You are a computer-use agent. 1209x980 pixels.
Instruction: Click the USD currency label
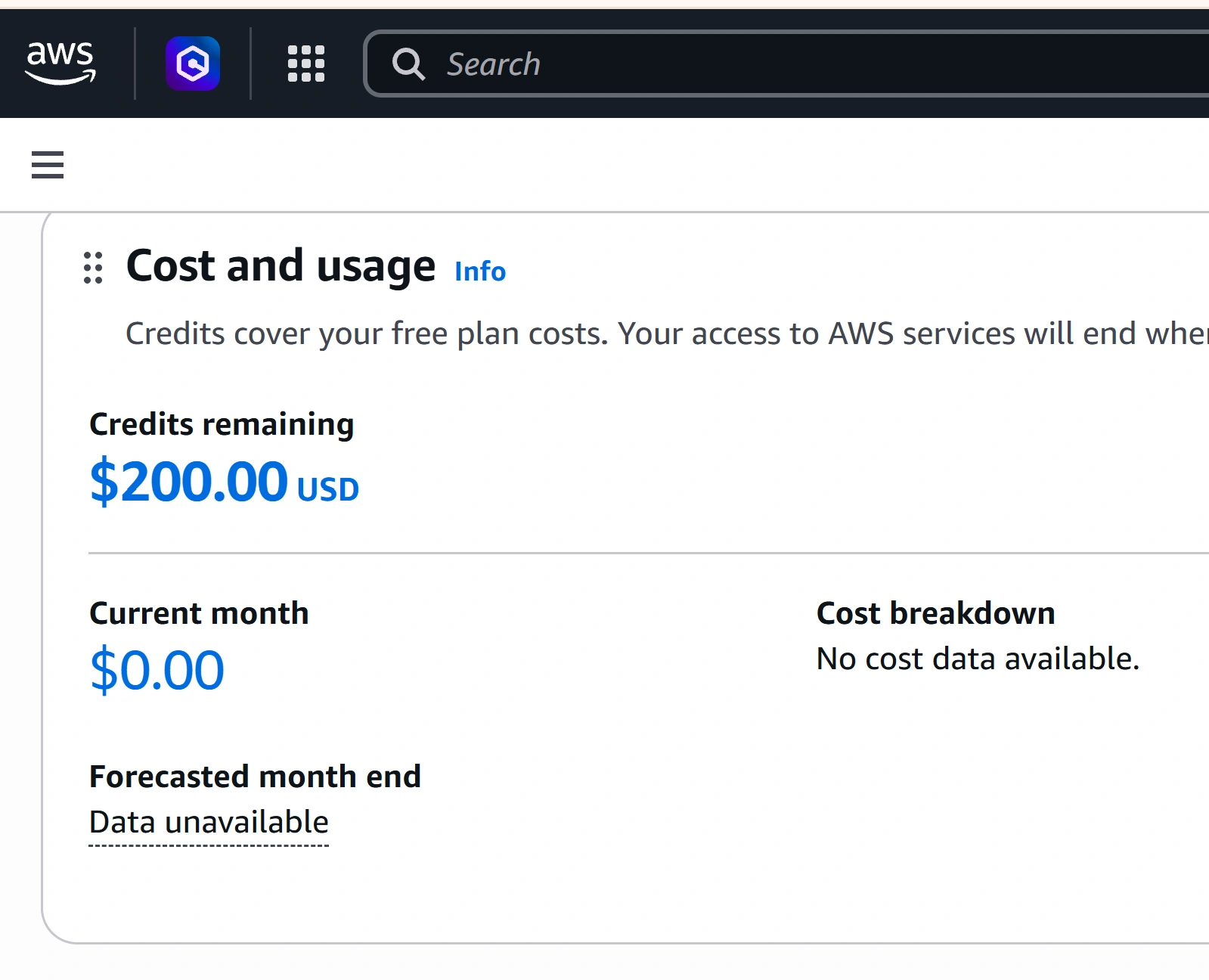pyautogui.click(x=328, y=490)
